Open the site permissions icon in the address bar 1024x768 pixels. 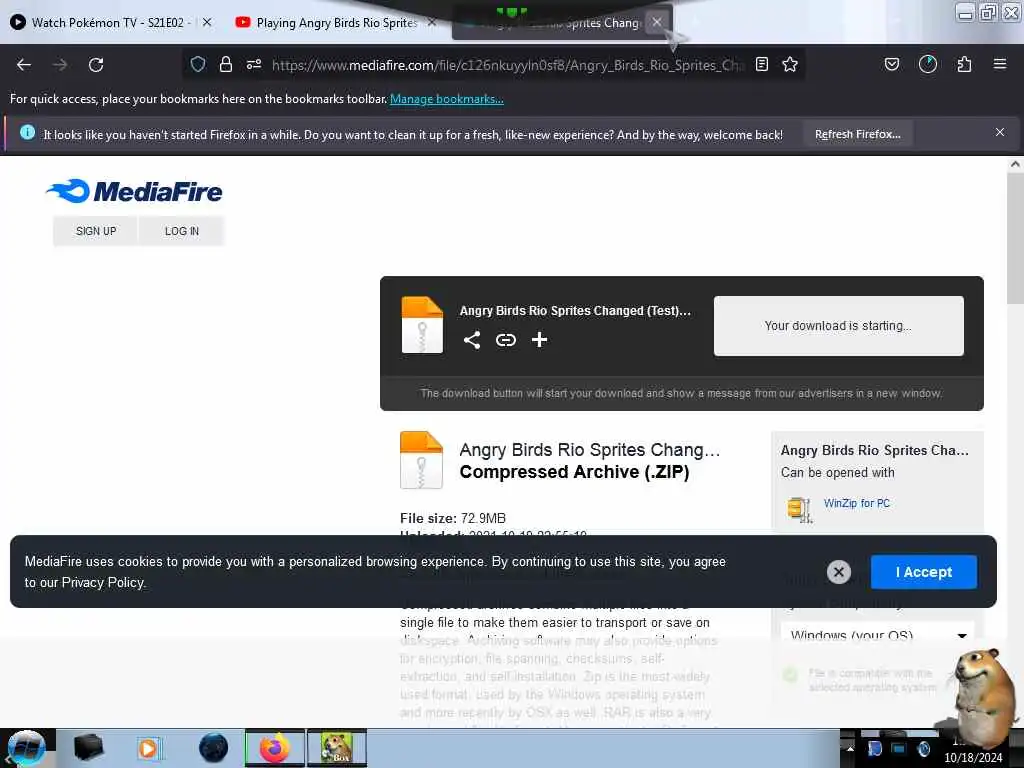(254, 64)
